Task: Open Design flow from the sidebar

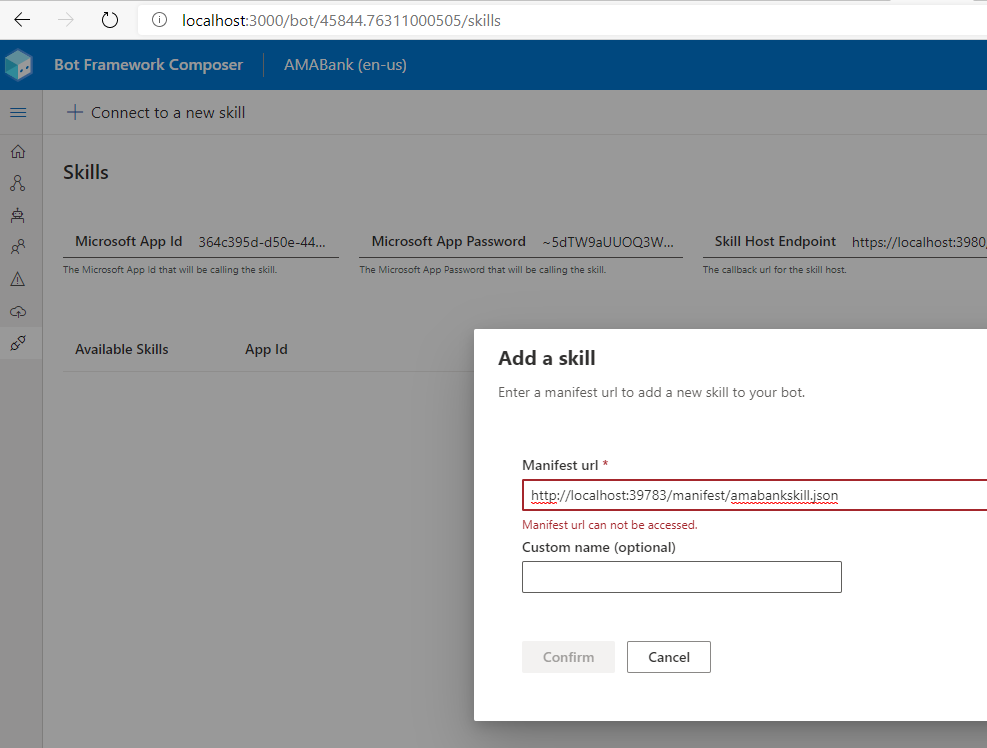Action: coord(18,183)
